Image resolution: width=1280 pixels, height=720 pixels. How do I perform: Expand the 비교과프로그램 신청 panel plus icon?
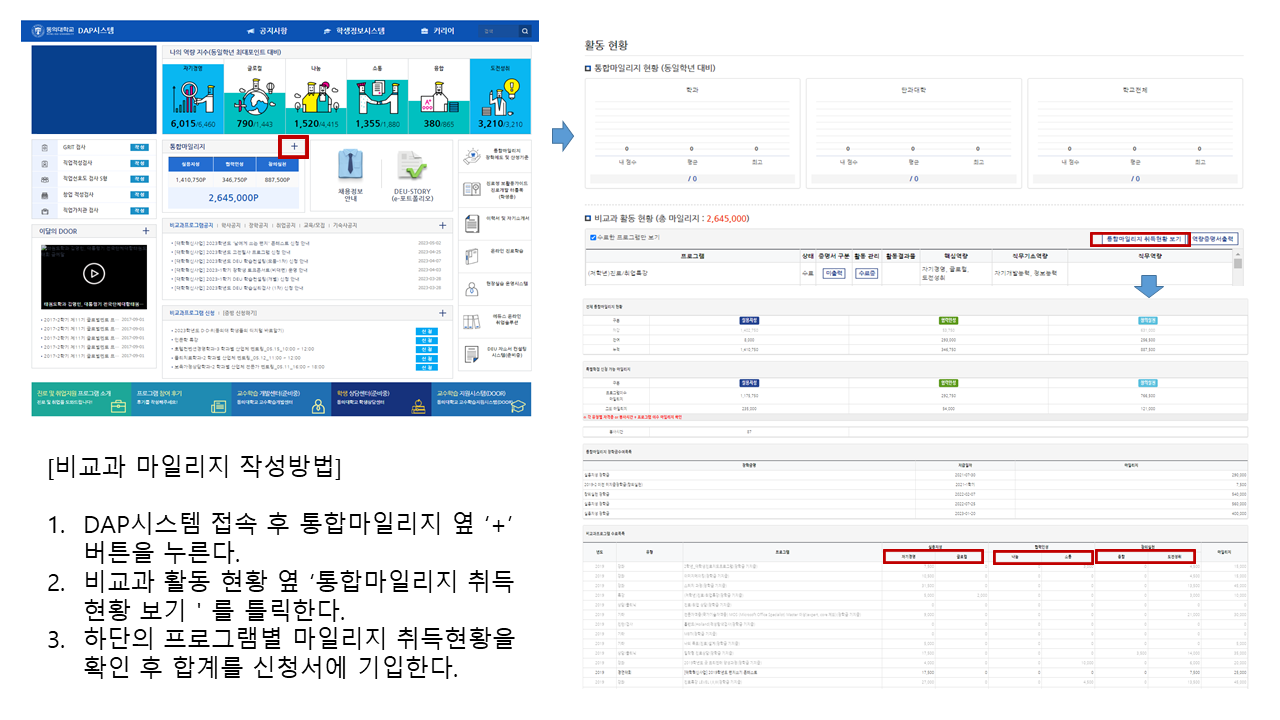point(442,313)
